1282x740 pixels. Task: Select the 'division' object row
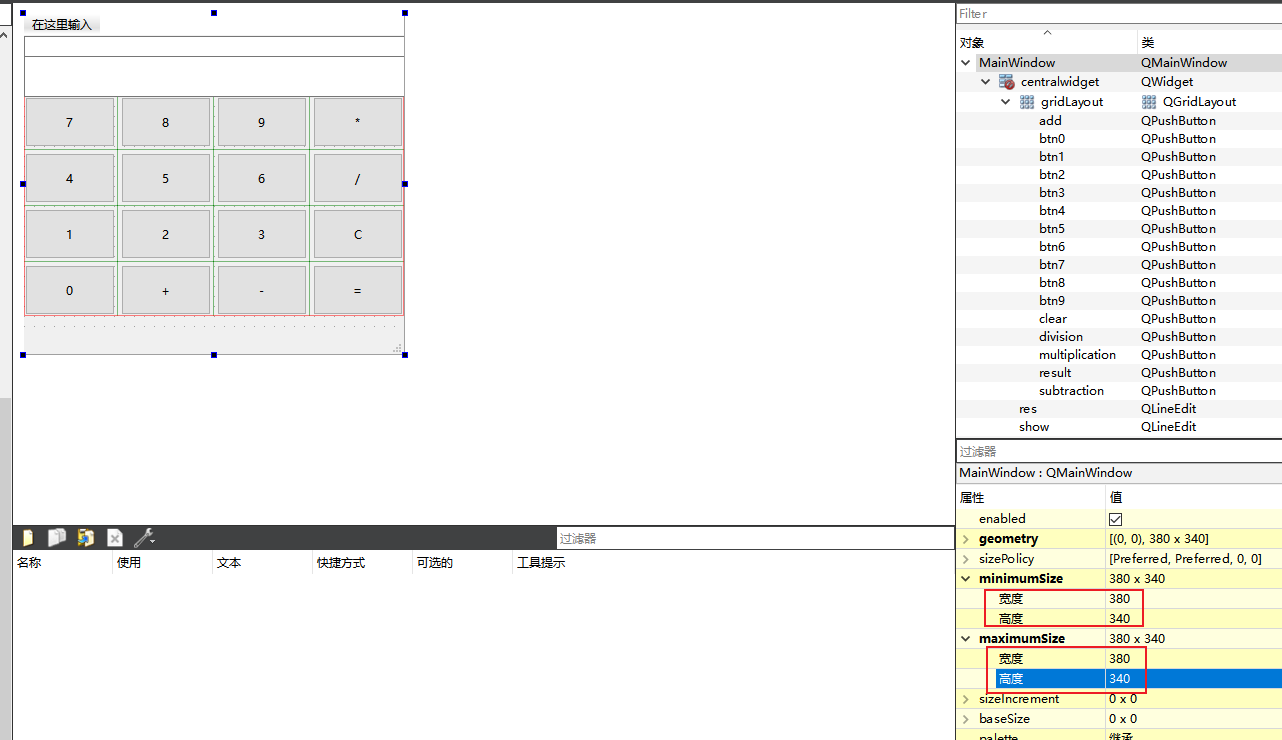click(1118, 337)
